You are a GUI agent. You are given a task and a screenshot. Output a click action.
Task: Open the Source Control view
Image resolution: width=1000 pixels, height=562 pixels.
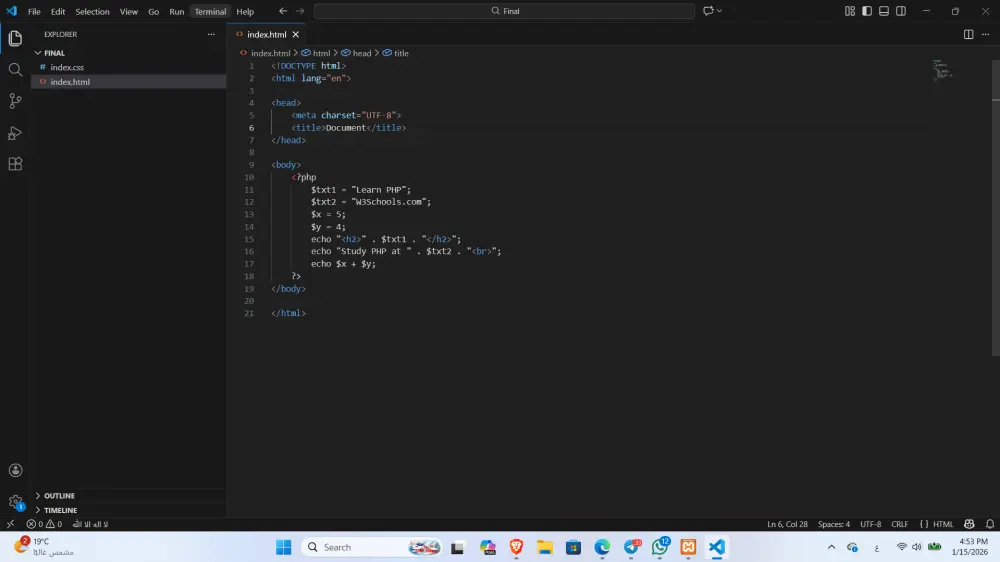15,101
